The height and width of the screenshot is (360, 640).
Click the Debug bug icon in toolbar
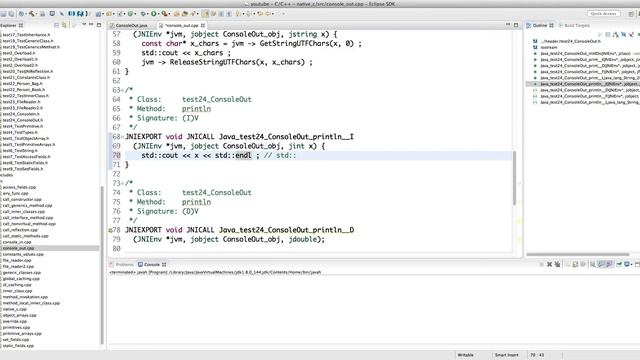pyautogui.click(x=143, y=13)
